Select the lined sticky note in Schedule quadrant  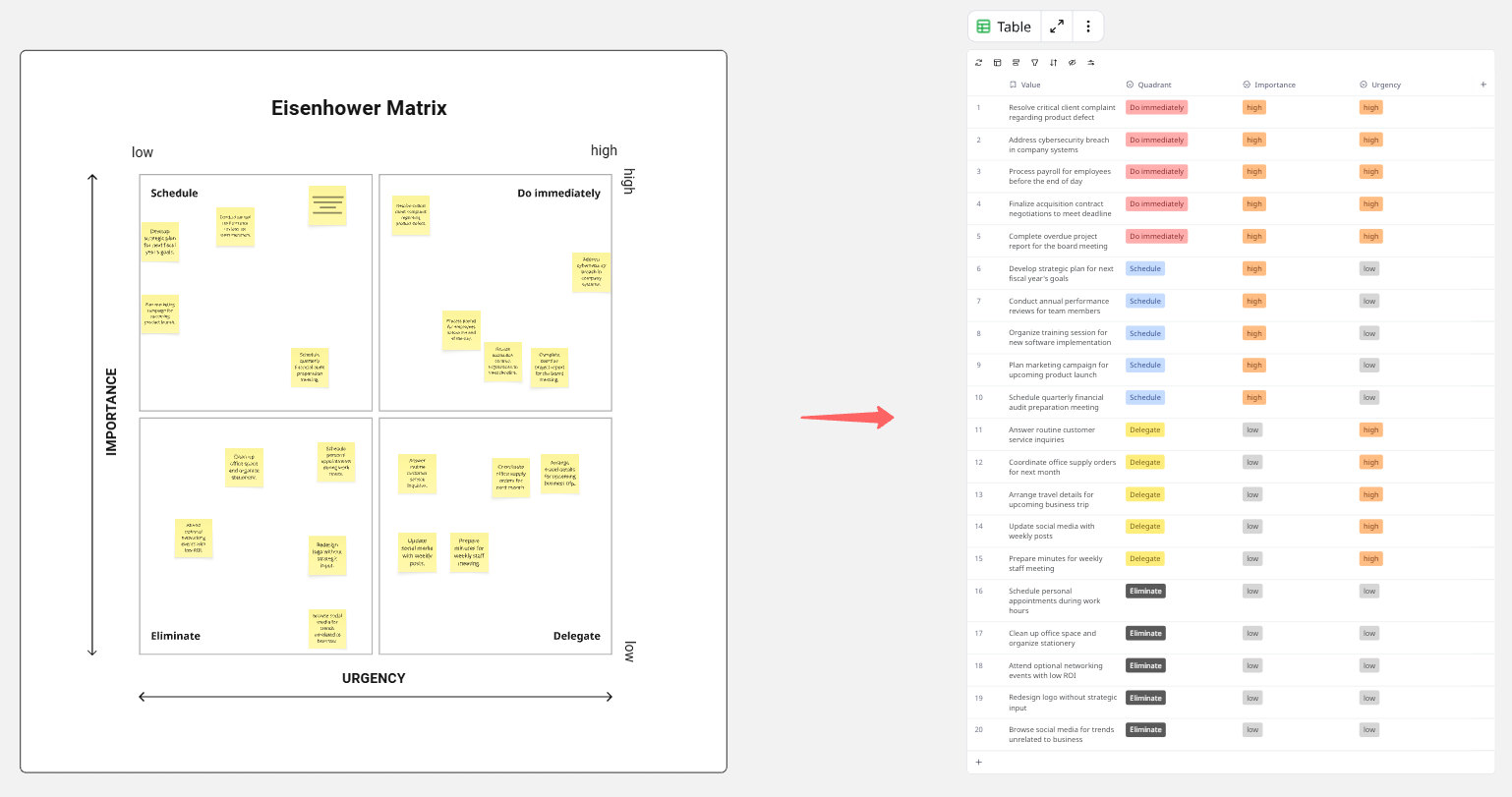(327, 205)
